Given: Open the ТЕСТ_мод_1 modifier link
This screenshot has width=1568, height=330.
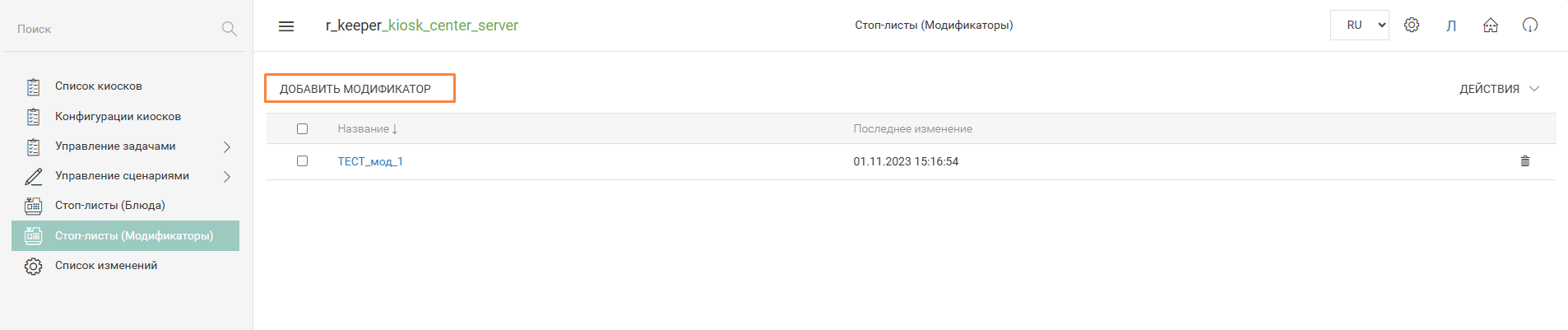Looking at the screenshot, I should [370, 161].
